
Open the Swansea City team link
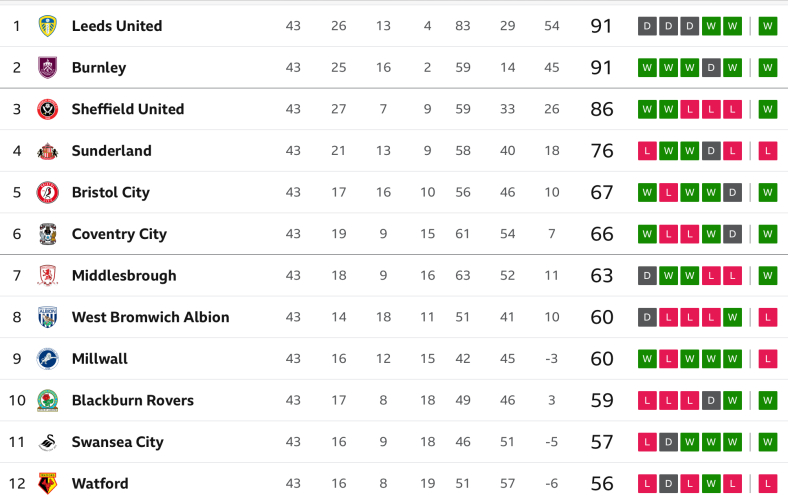point(118,442)
